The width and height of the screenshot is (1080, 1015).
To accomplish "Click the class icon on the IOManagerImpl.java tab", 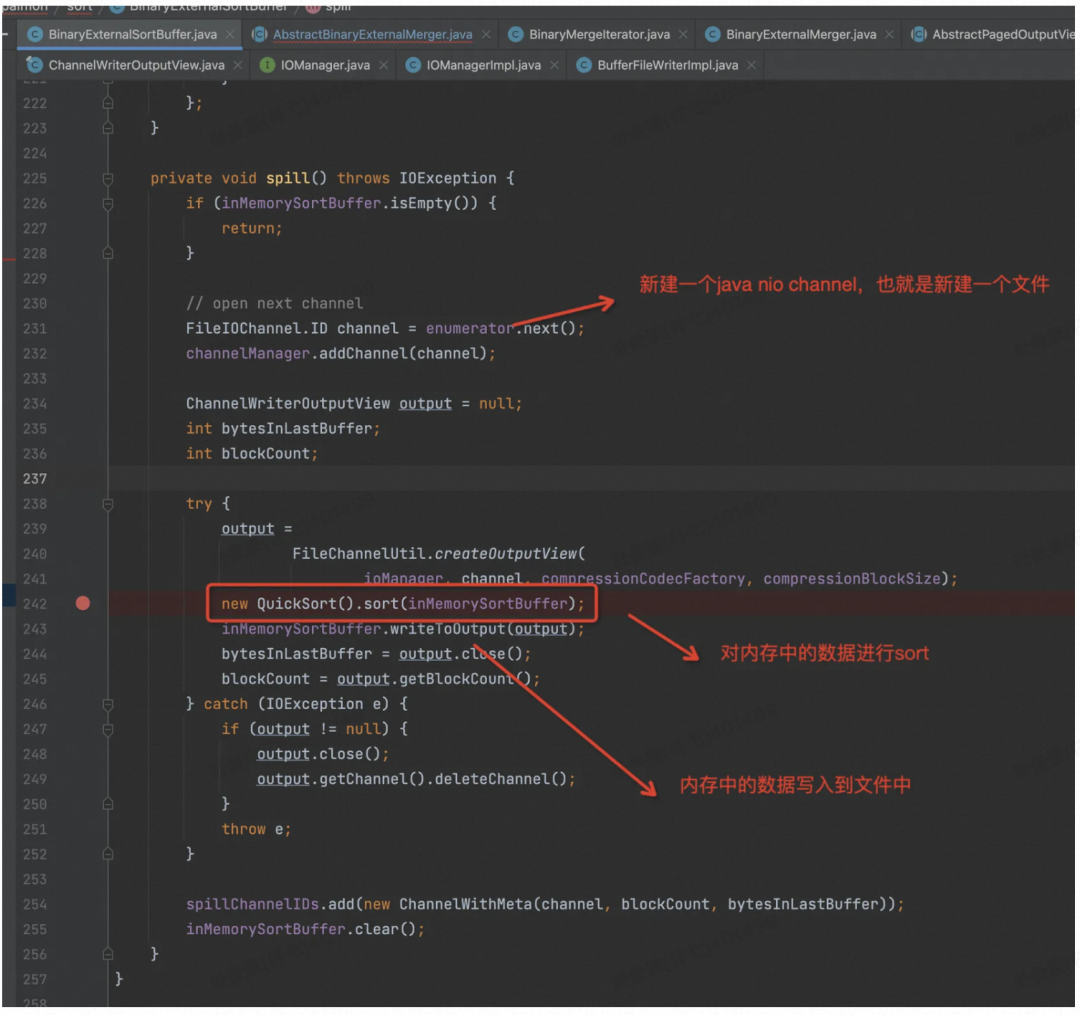I will [412, 65].
